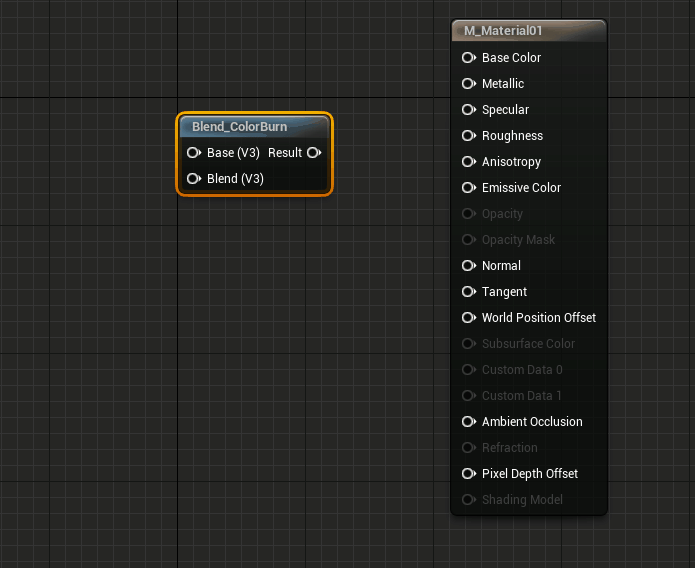The image size is (695, 568).
Task: Click the 'Emissive Color' label text
Action: [521, 188]
